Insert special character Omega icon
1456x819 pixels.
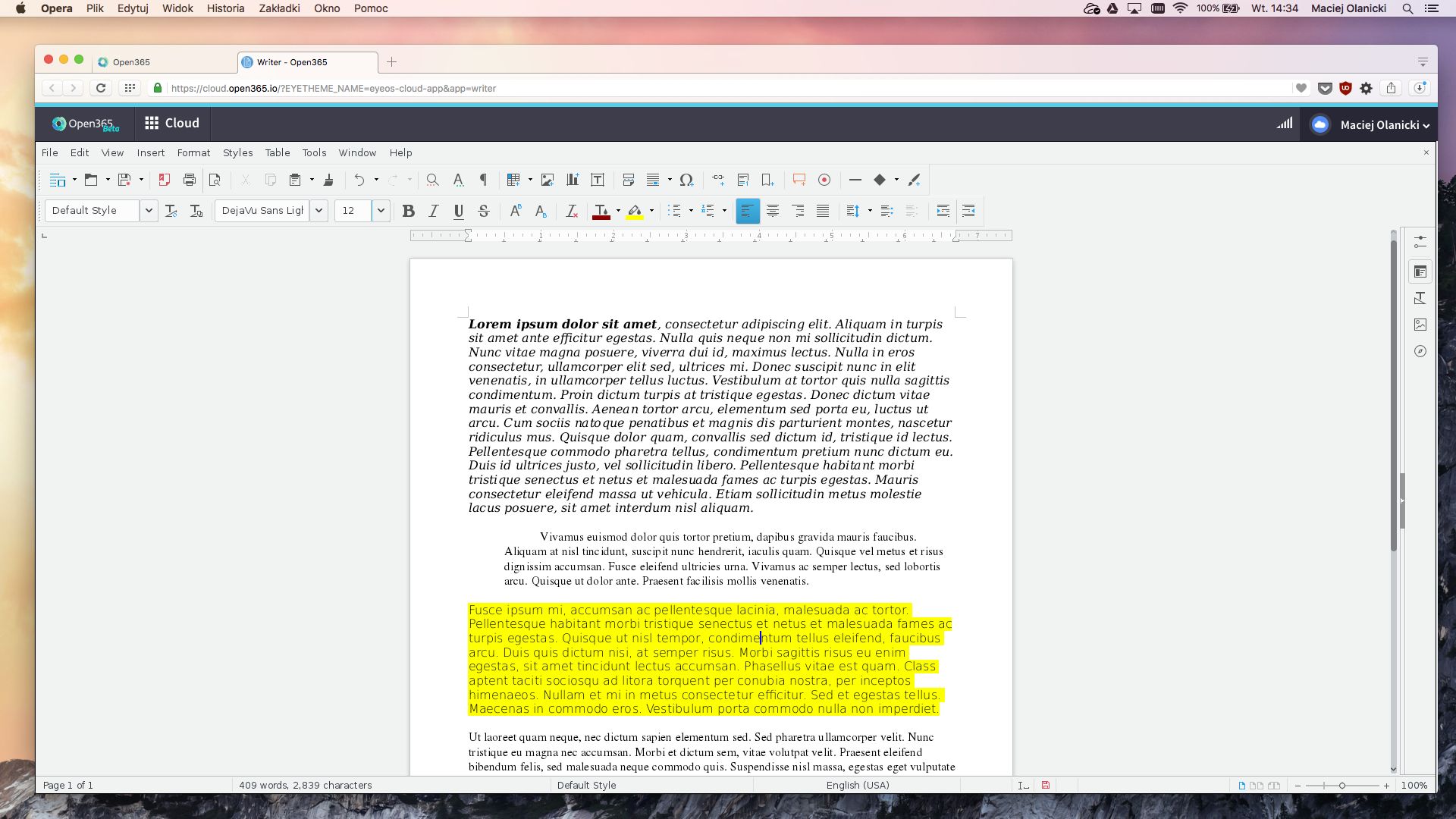click(686, 180)
